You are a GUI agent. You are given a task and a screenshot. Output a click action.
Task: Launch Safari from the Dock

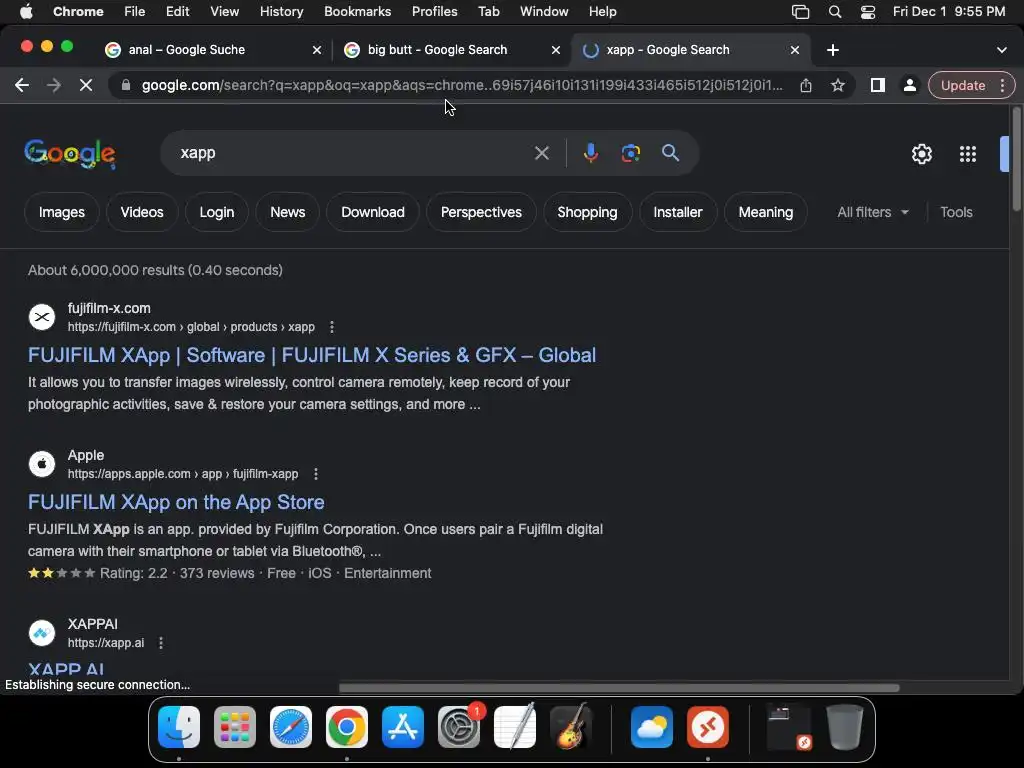coord(291,727)
